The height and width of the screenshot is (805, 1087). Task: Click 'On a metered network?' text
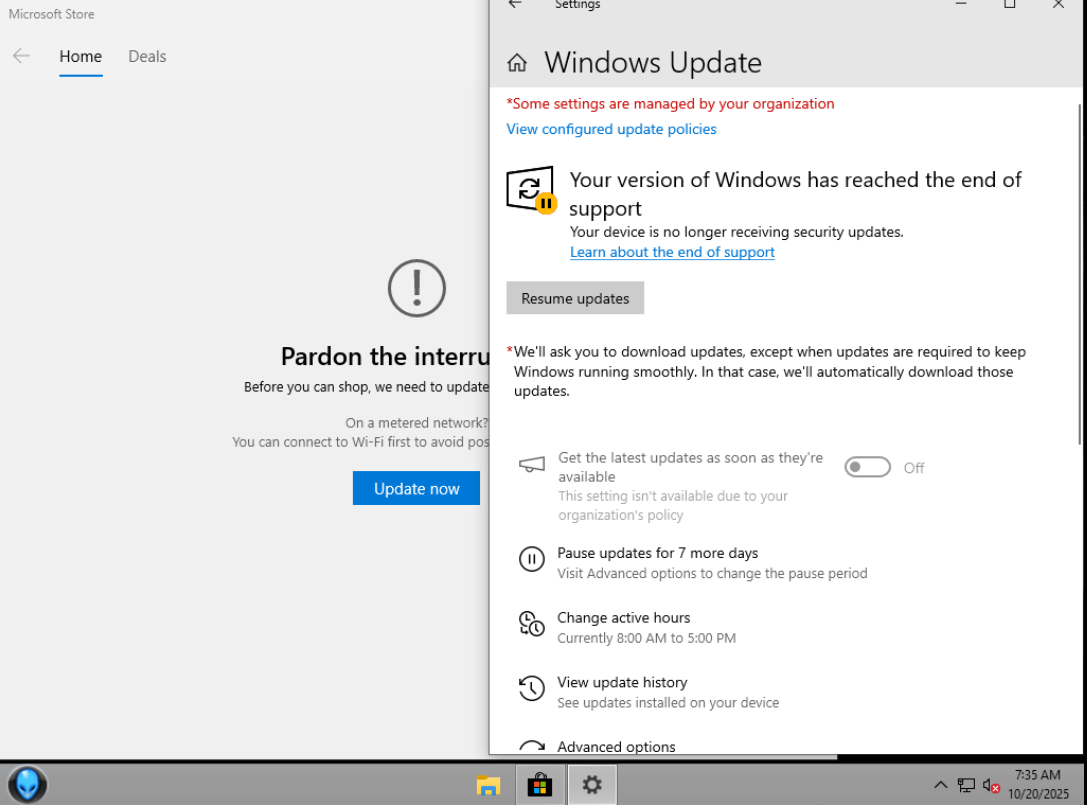pos(417,423)
